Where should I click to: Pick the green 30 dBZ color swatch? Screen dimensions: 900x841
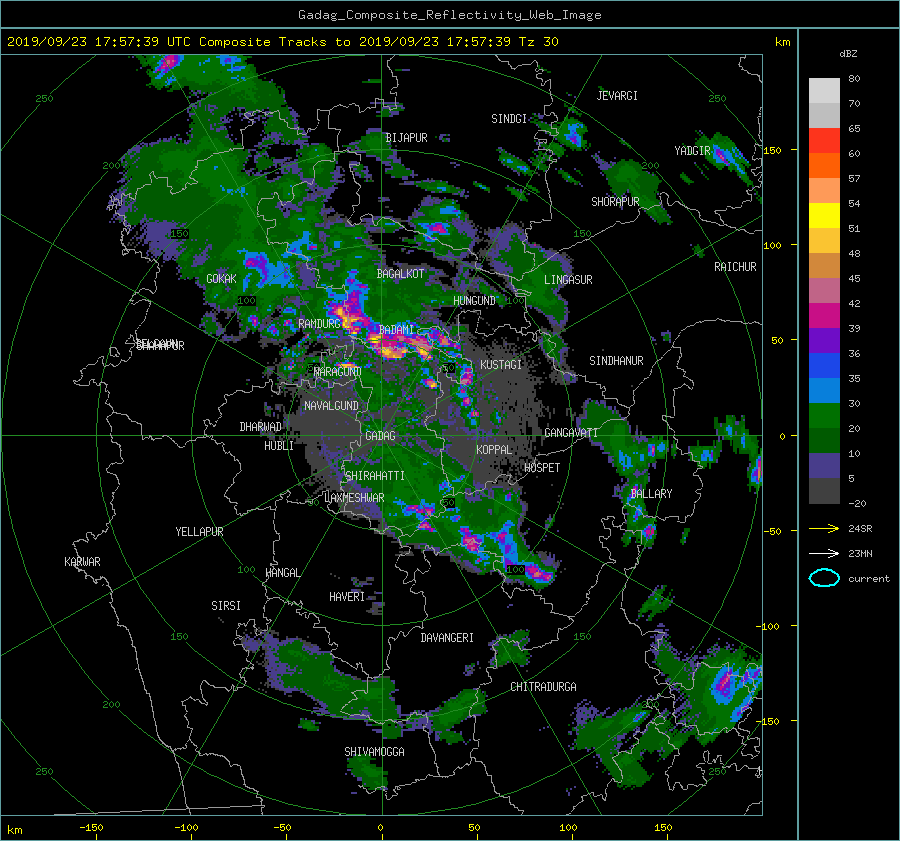click(x=824, y=415)
